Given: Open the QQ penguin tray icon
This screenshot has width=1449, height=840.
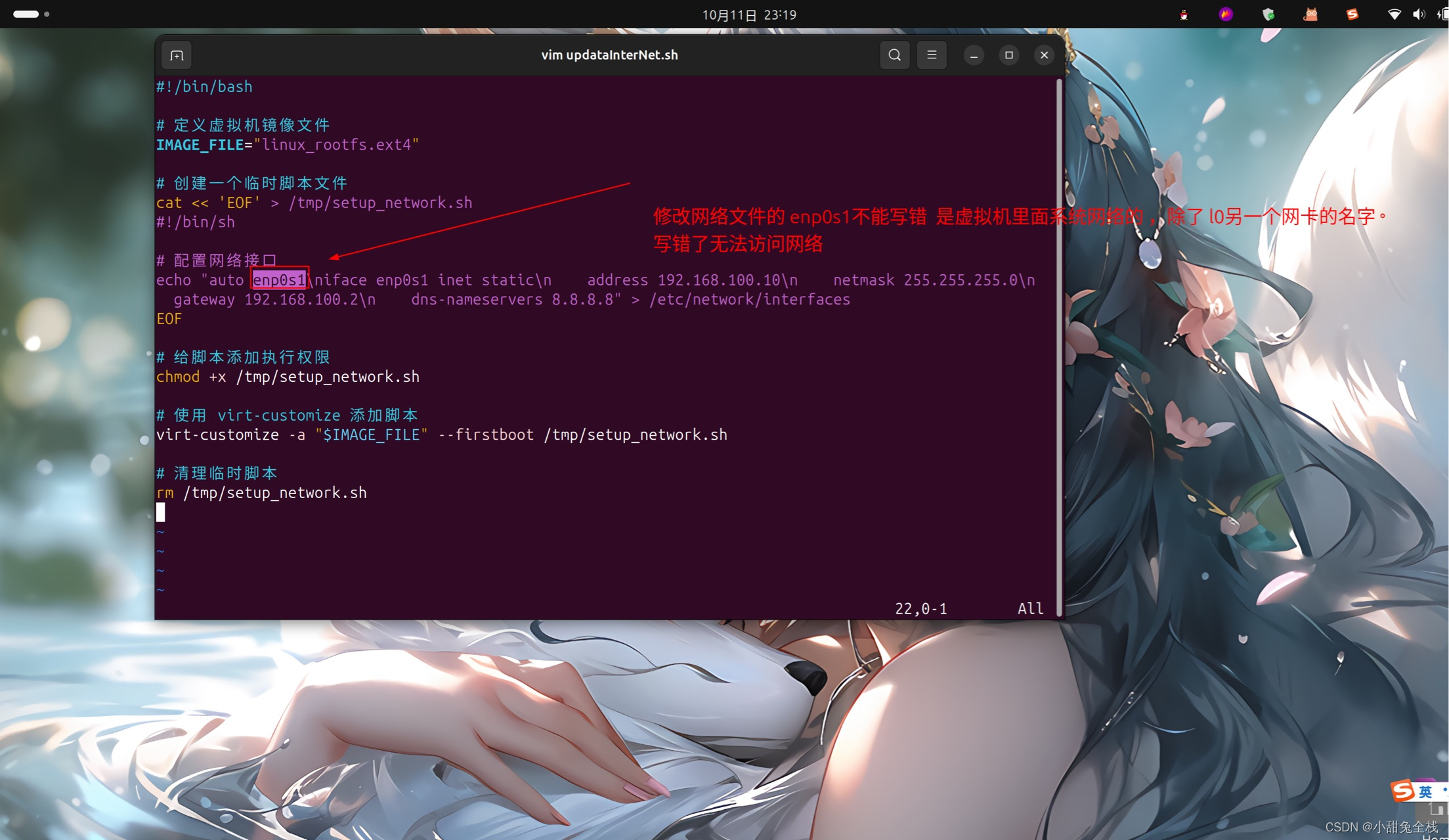Looking at the screenshot, I should tap(1184, 14).
